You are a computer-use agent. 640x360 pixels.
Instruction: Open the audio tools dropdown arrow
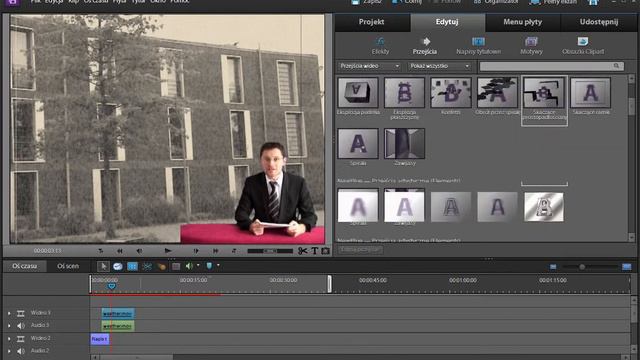(198, 265)
